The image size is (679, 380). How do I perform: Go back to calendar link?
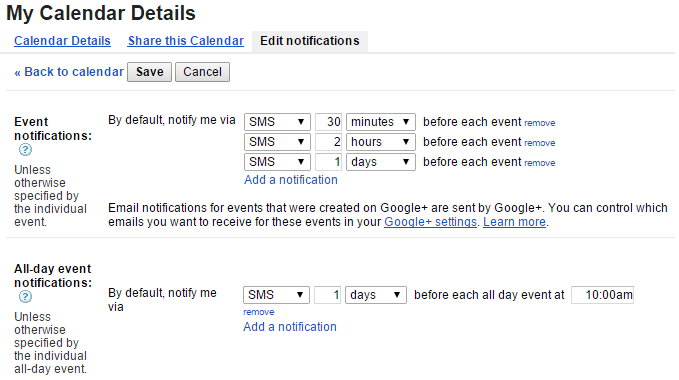[x=69, y=72]
